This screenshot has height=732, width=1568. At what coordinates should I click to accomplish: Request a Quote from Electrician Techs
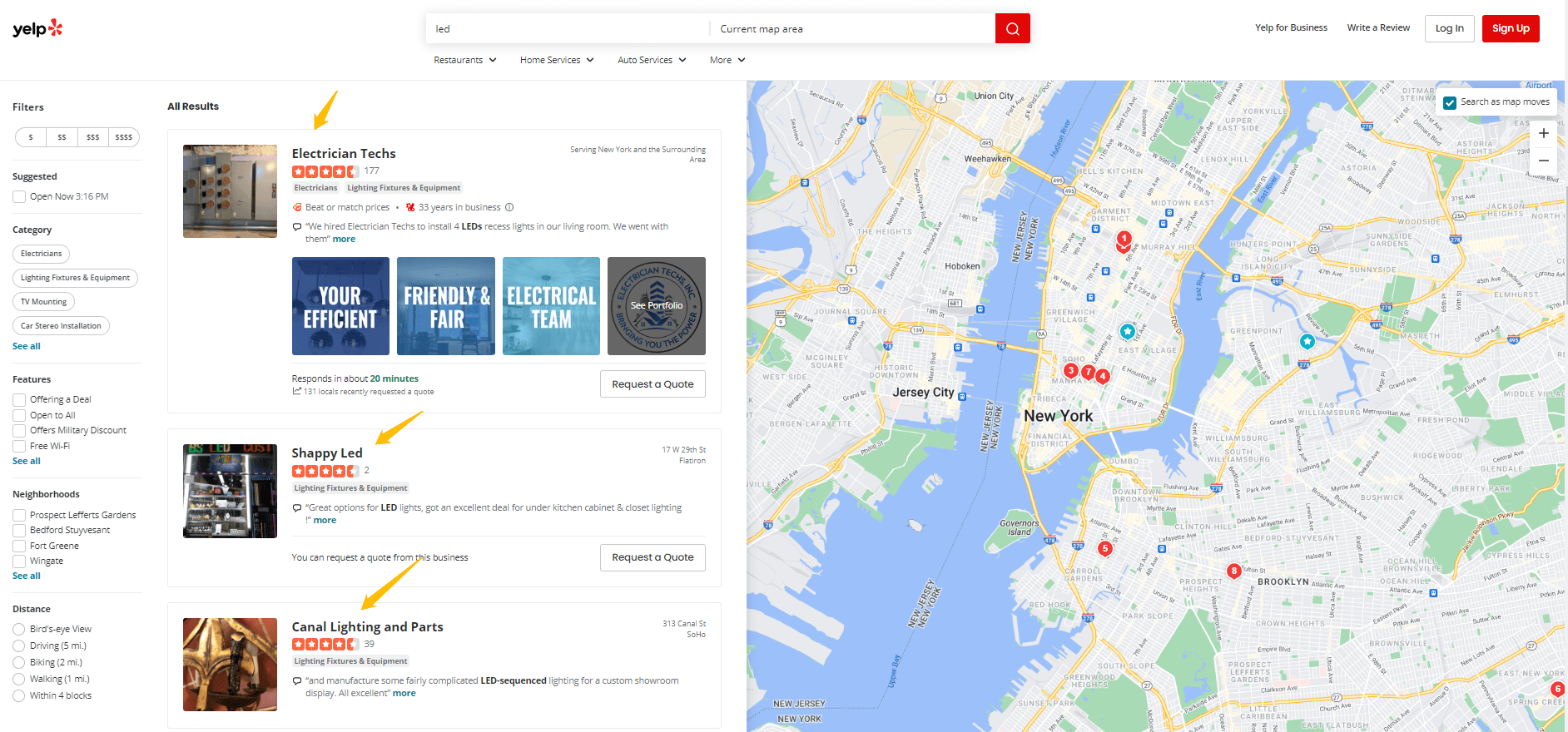click(x=653, y=384)
